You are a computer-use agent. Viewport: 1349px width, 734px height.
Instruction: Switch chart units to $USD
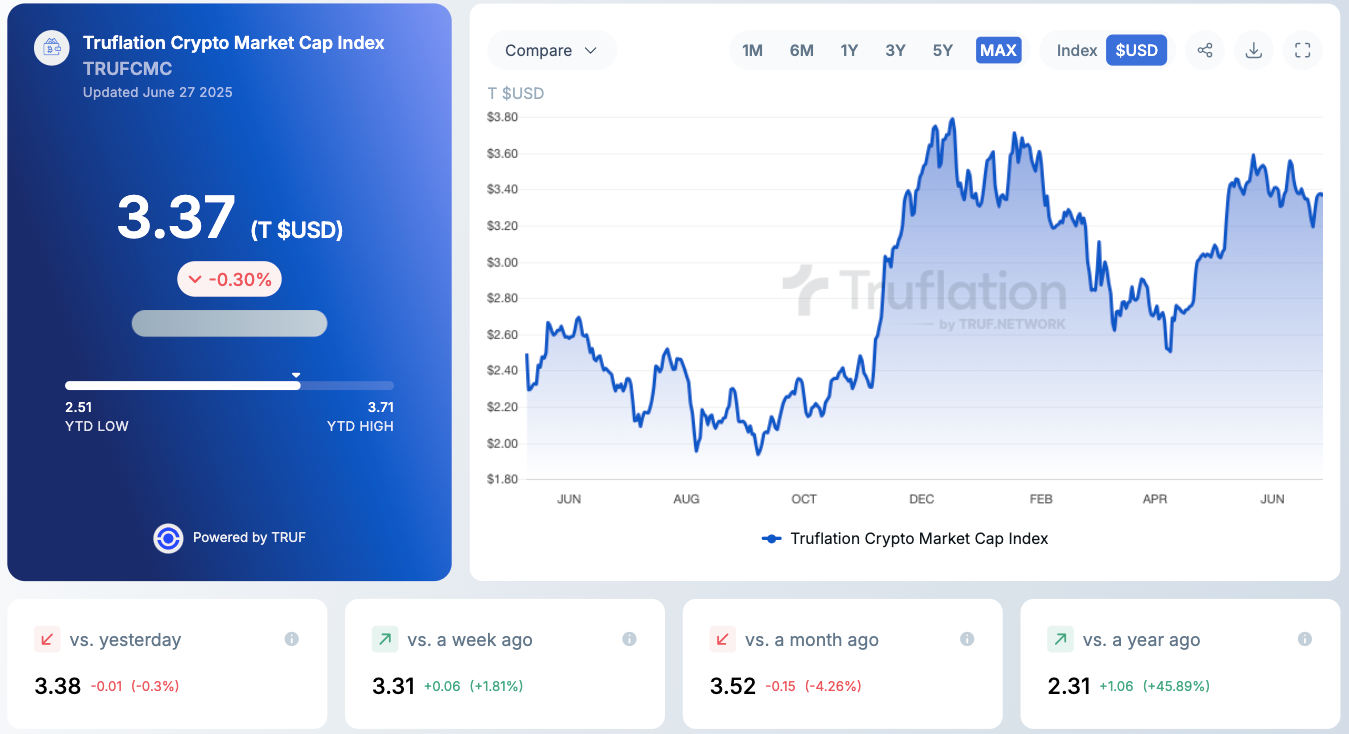tap(1136, 50)
